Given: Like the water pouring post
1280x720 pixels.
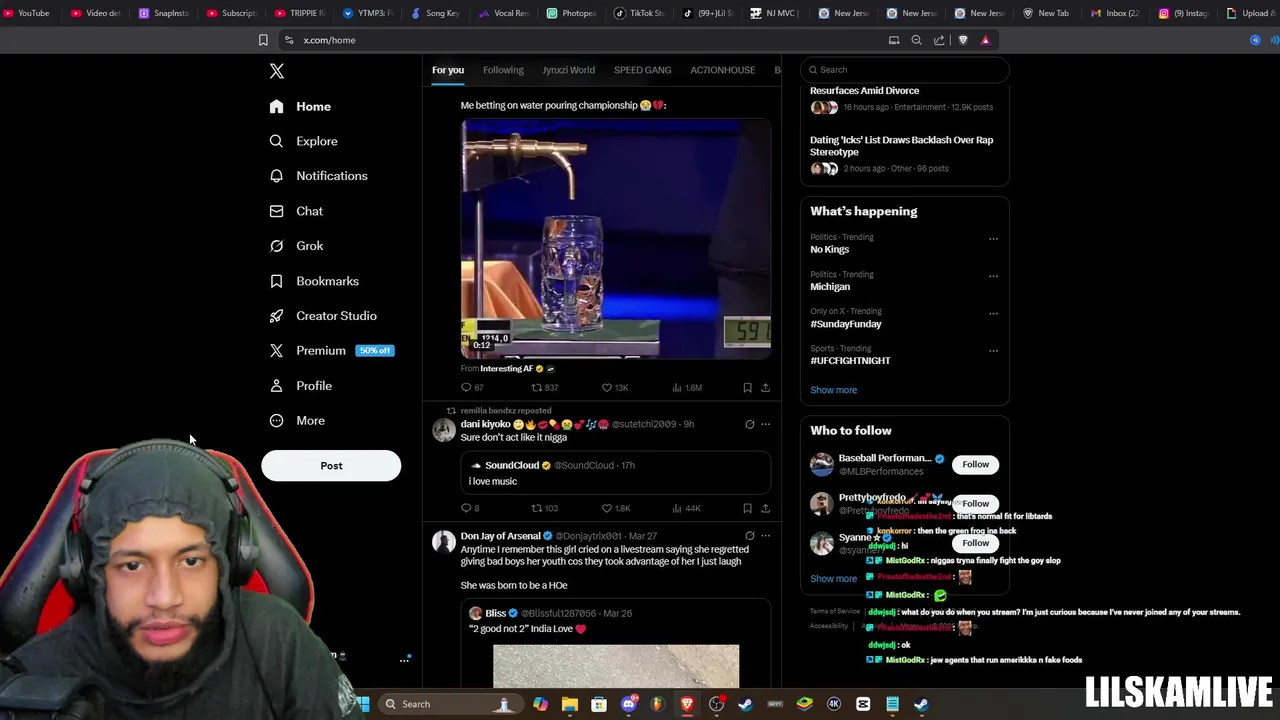Looking at the screenshot, I should pyautogui.click(x=615, y=388).
